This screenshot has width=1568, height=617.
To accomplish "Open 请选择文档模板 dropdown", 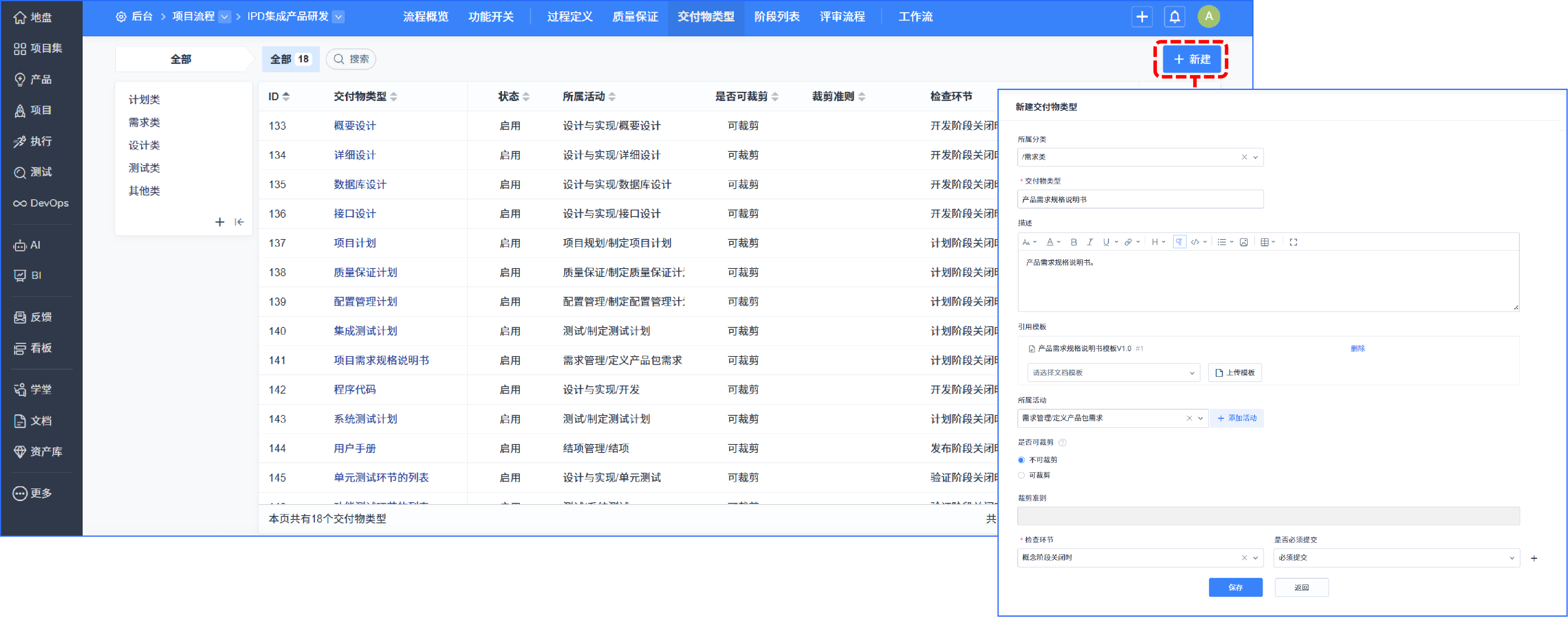I will coord(1113,373).
